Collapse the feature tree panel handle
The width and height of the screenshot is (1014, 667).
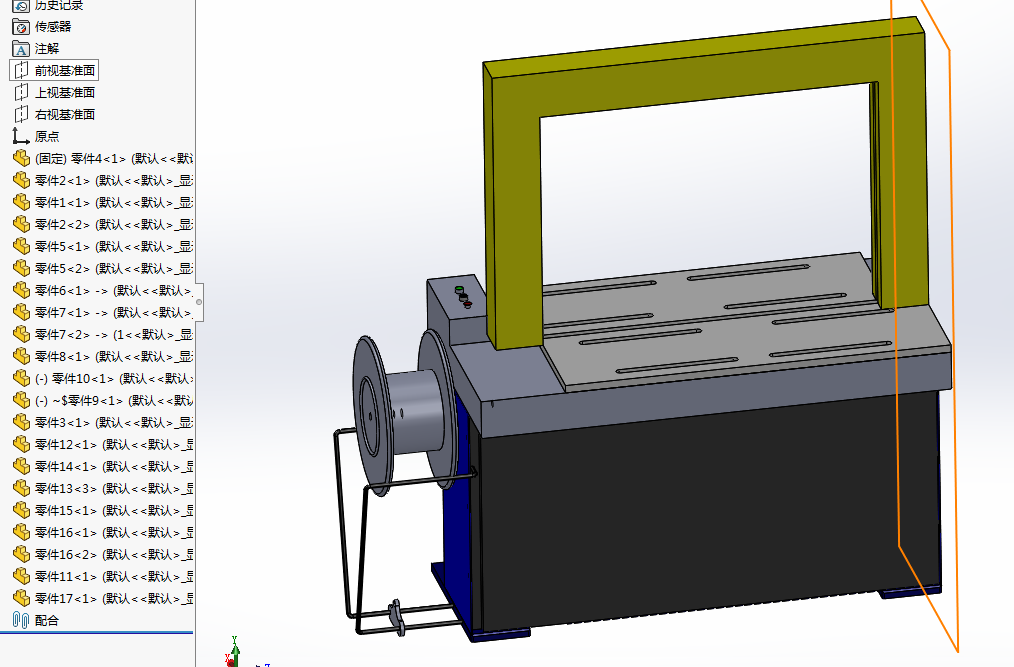tap(199, 302)
